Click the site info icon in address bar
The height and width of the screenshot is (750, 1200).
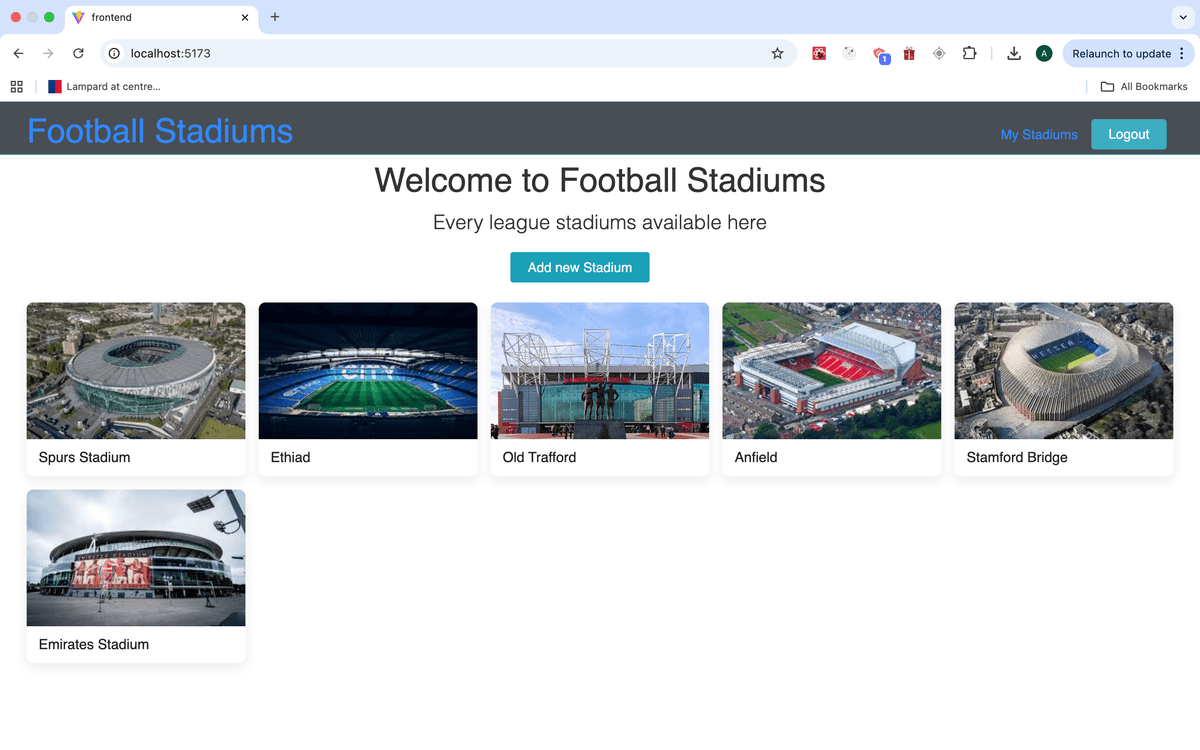[x=114, y=54]
